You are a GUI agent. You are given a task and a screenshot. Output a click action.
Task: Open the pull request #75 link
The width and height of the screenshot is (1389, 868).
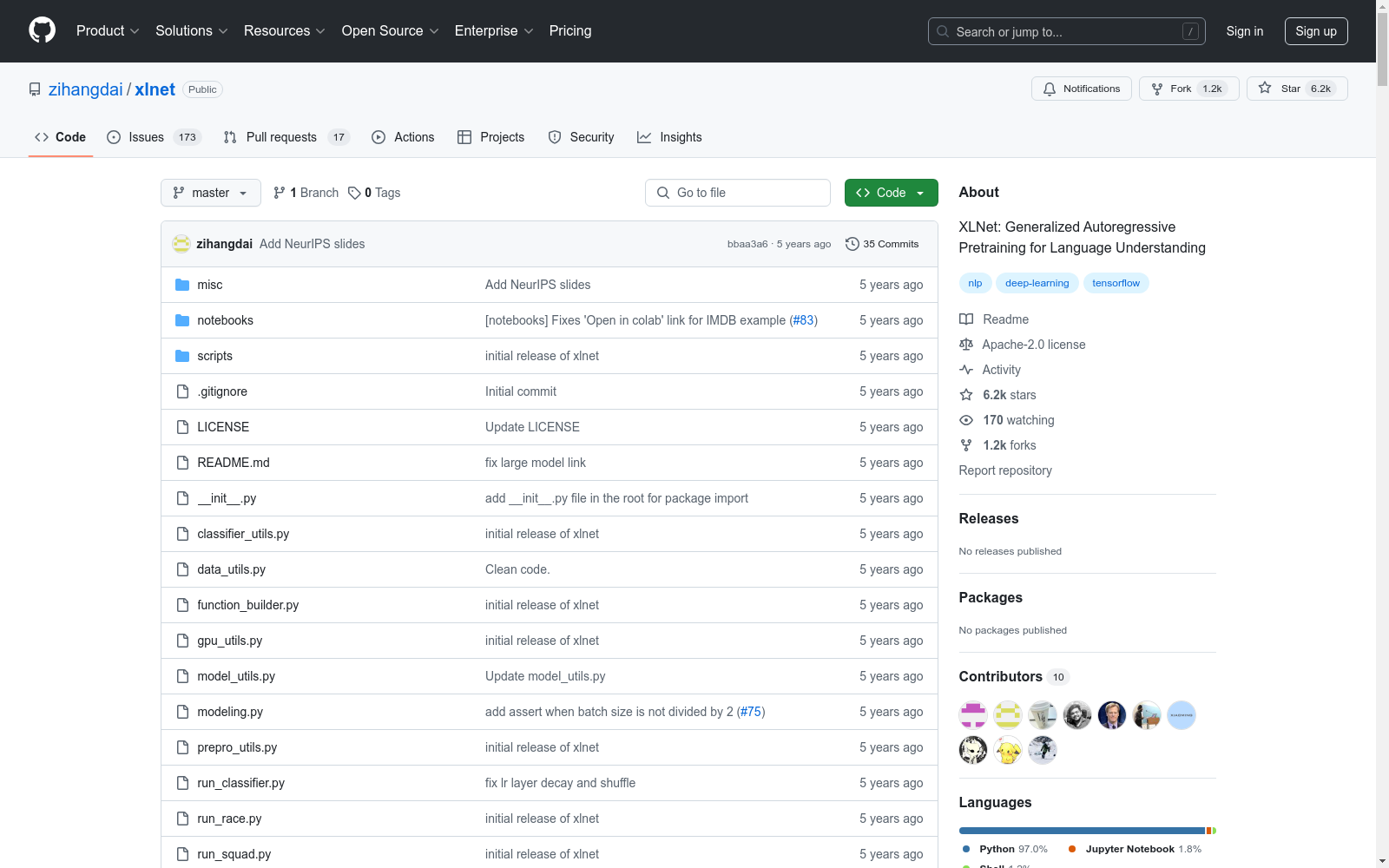(x=751, y=712)
